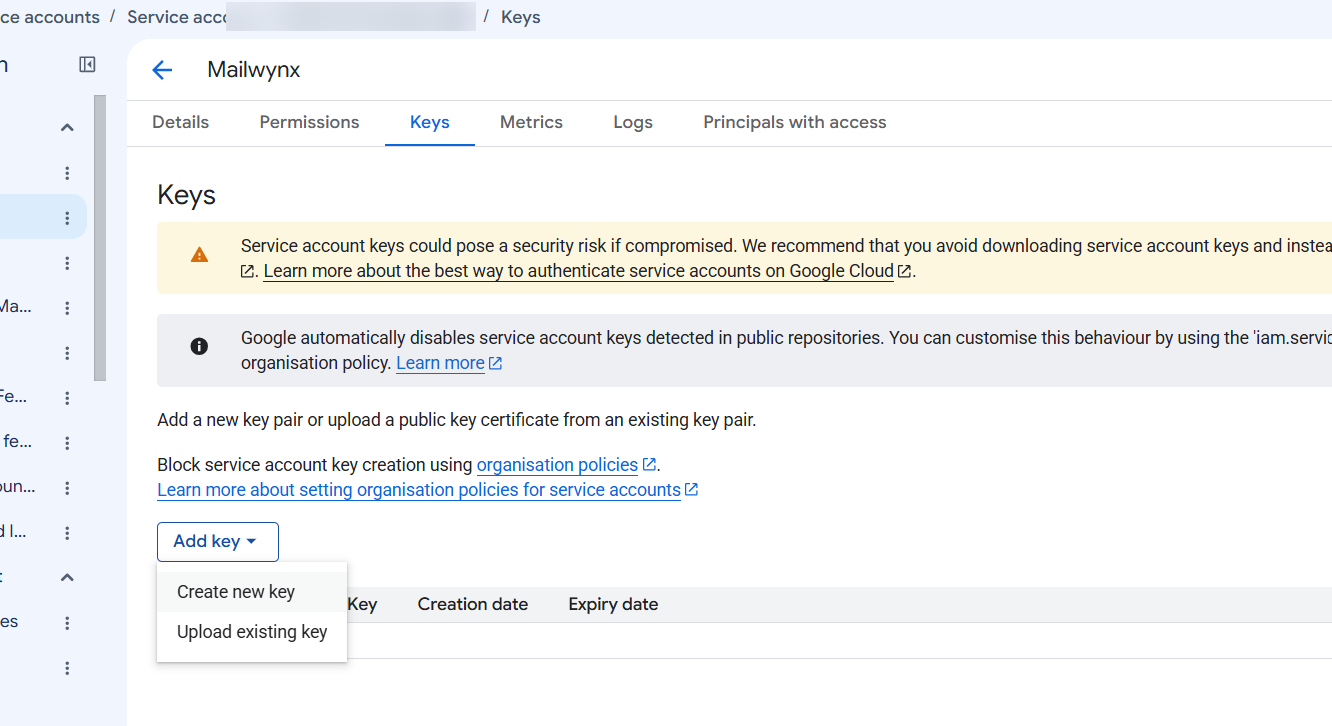1332x726 pixels.
Task: Switch to the Permissions tab
Action: [x=309, y=122]
